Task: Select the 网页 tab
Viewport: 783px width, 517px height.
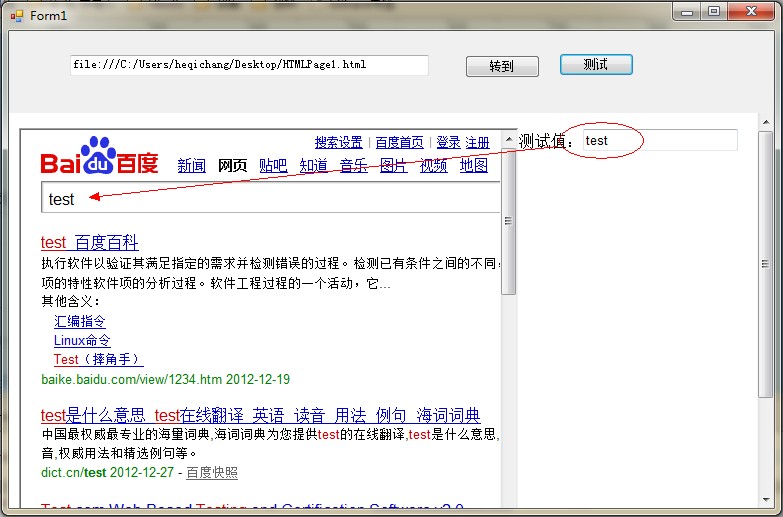Action: click(233, 165)
